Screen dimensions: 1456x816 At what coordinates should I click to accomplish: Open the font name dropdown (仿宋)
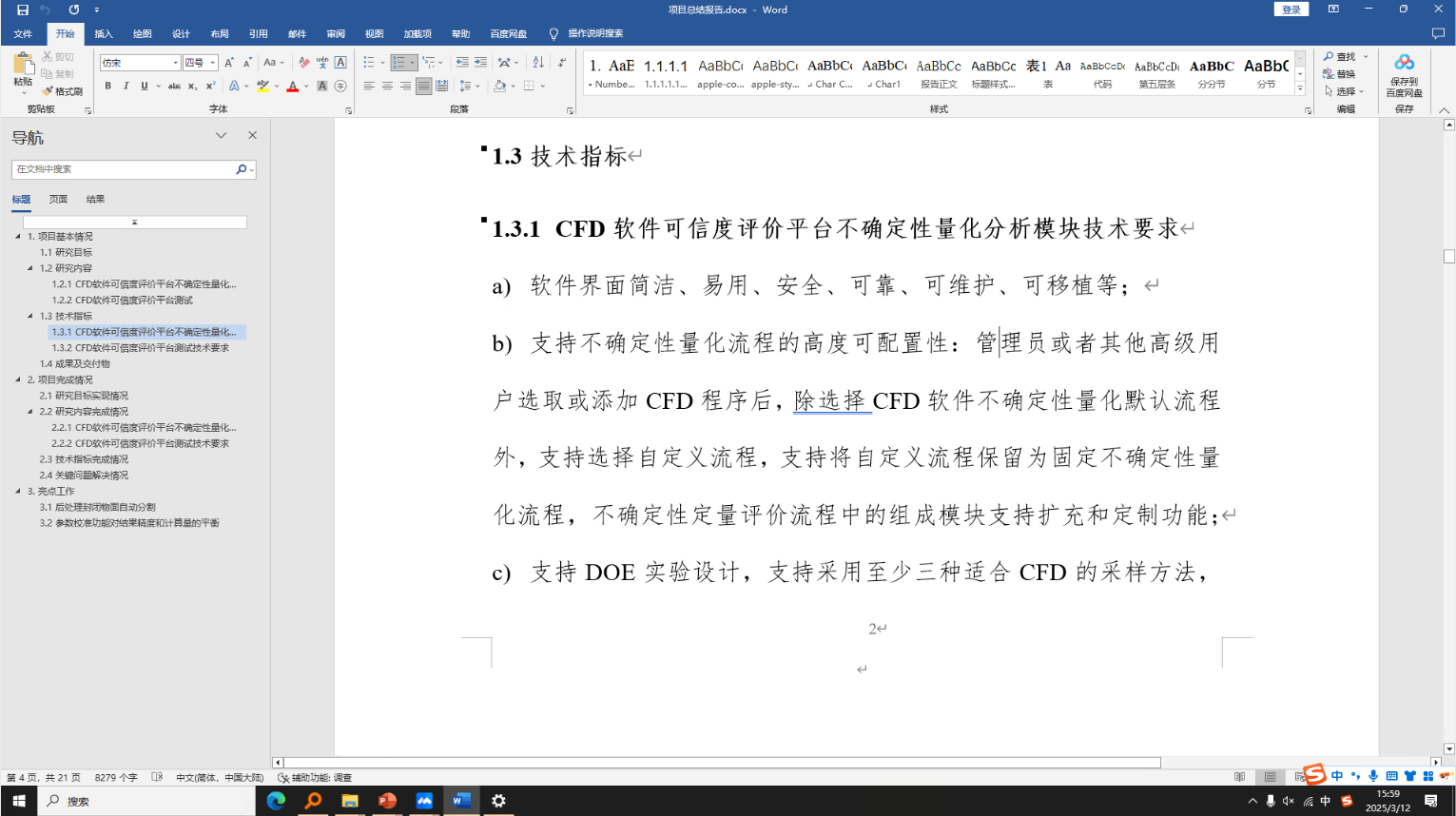[x=176, y=63]
